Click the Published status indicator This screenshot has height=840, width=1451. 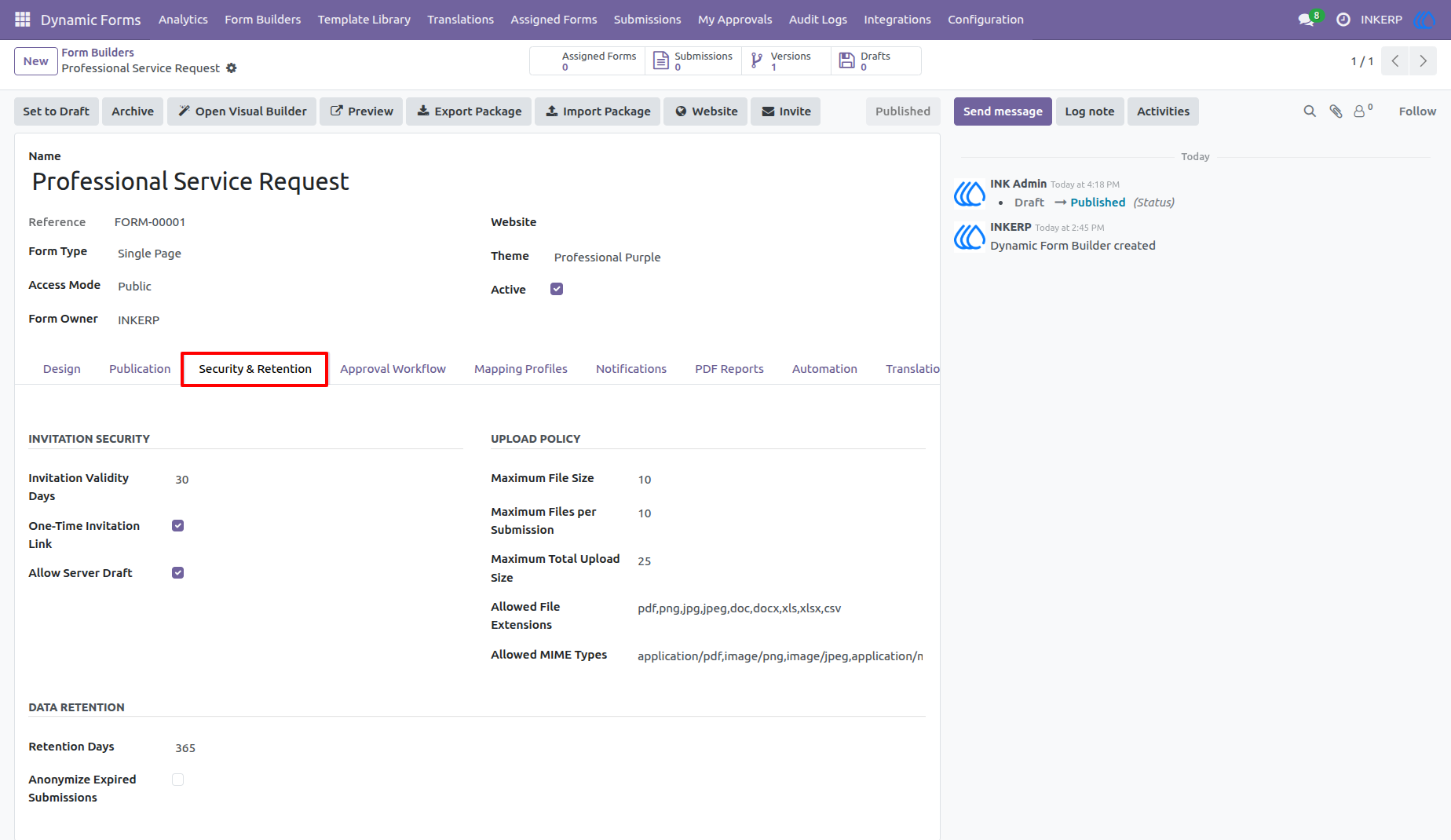(903, 111)
